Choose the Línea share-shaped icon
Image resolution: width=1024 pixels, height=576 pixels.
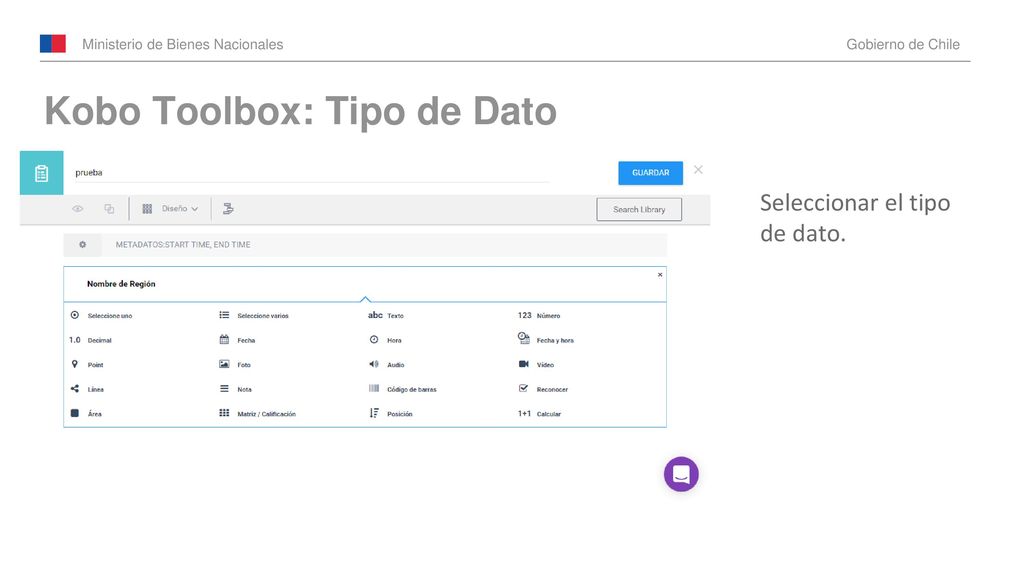click(x=74, y=389)
